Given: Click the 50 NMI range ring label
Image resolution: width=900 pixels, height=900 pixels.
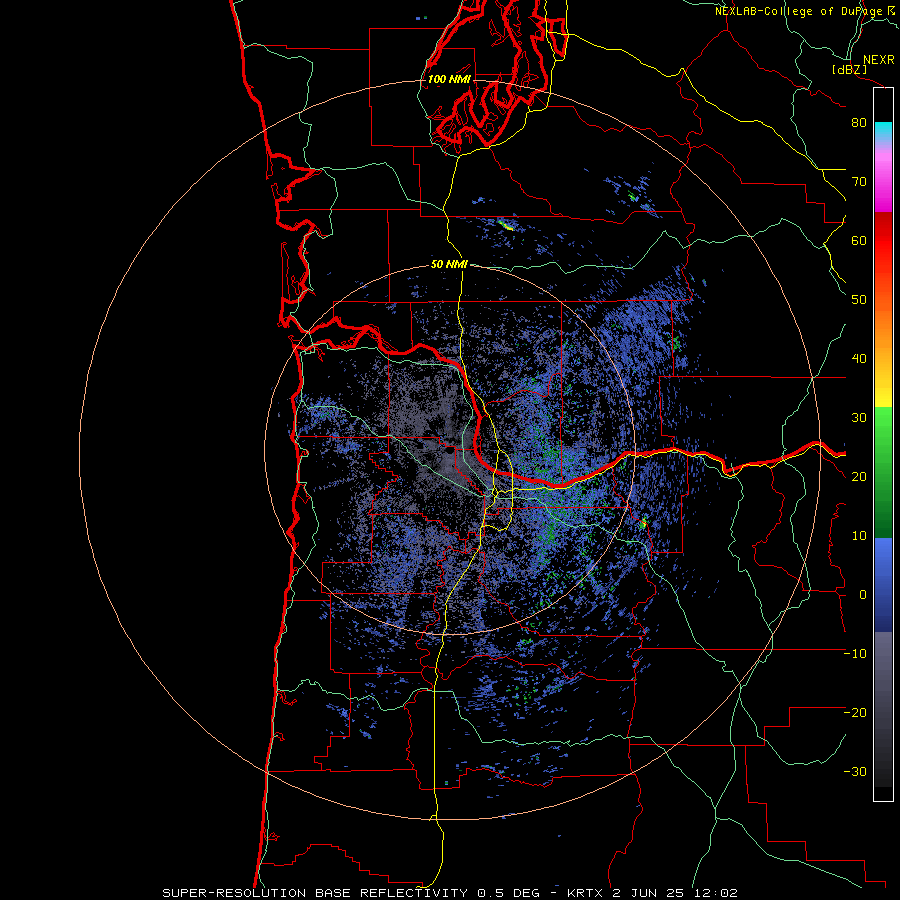Looking at the screenshot, I should pyautogui.click(x=449, y=264).
